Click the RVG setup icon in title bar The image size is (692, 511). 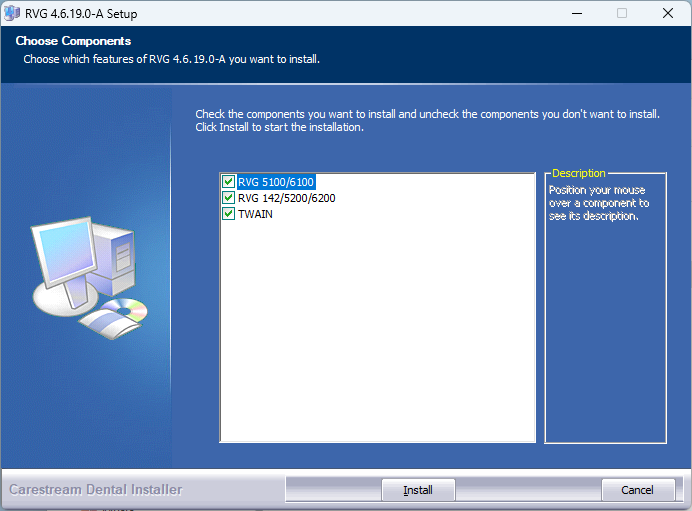pos(12,14)
